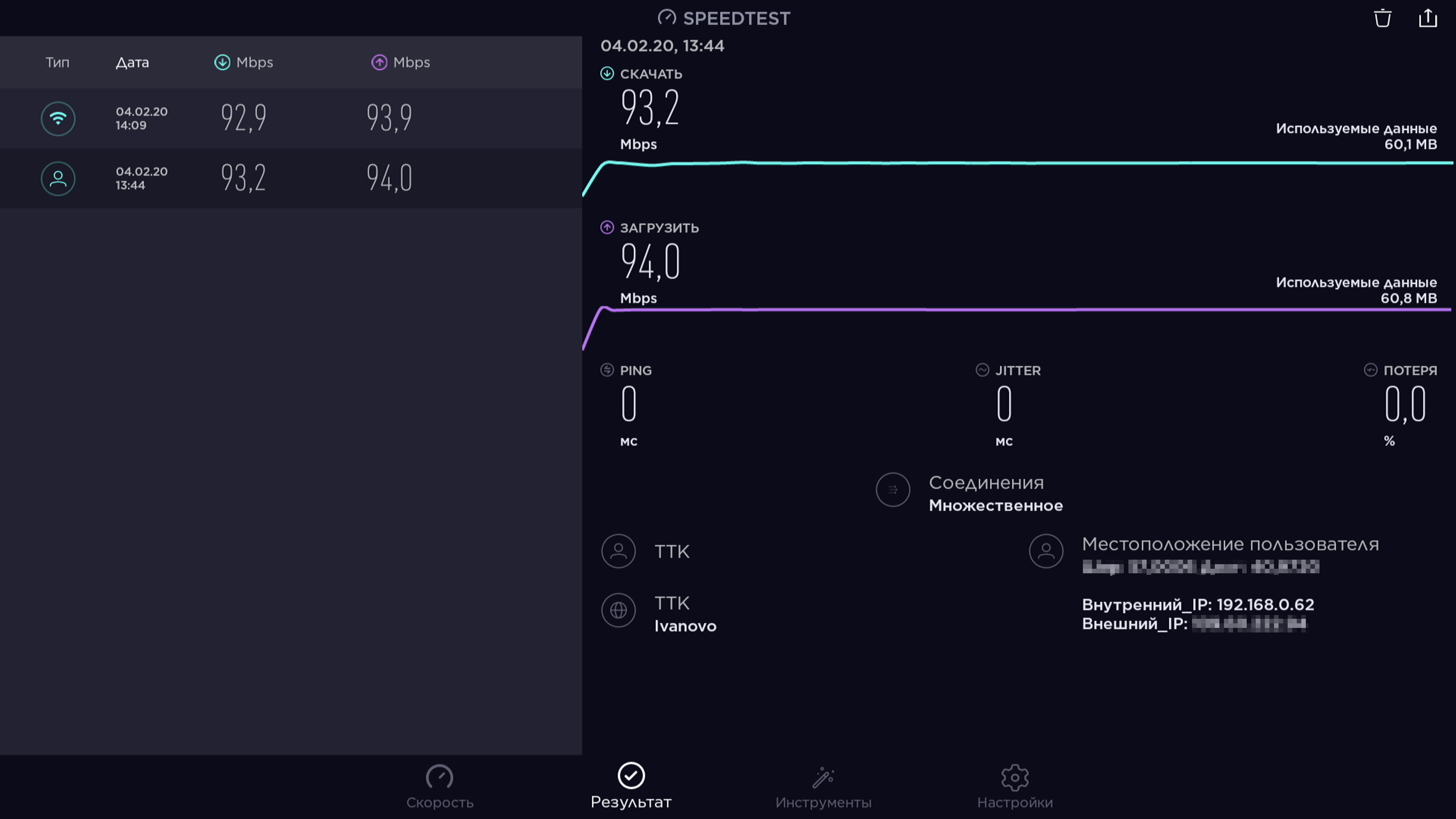Click the TTK provider profile icon
Viewport: 1456px width, 819px height.
point(618,551)
